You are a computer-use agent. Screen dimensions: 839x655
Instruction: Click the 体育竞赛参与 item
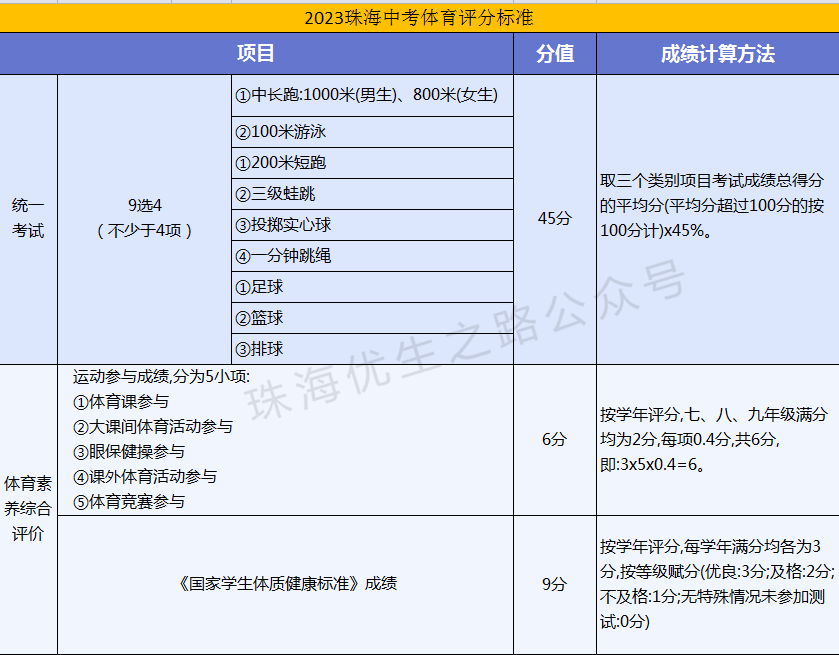pyautogui.click(x=129, y=502)
